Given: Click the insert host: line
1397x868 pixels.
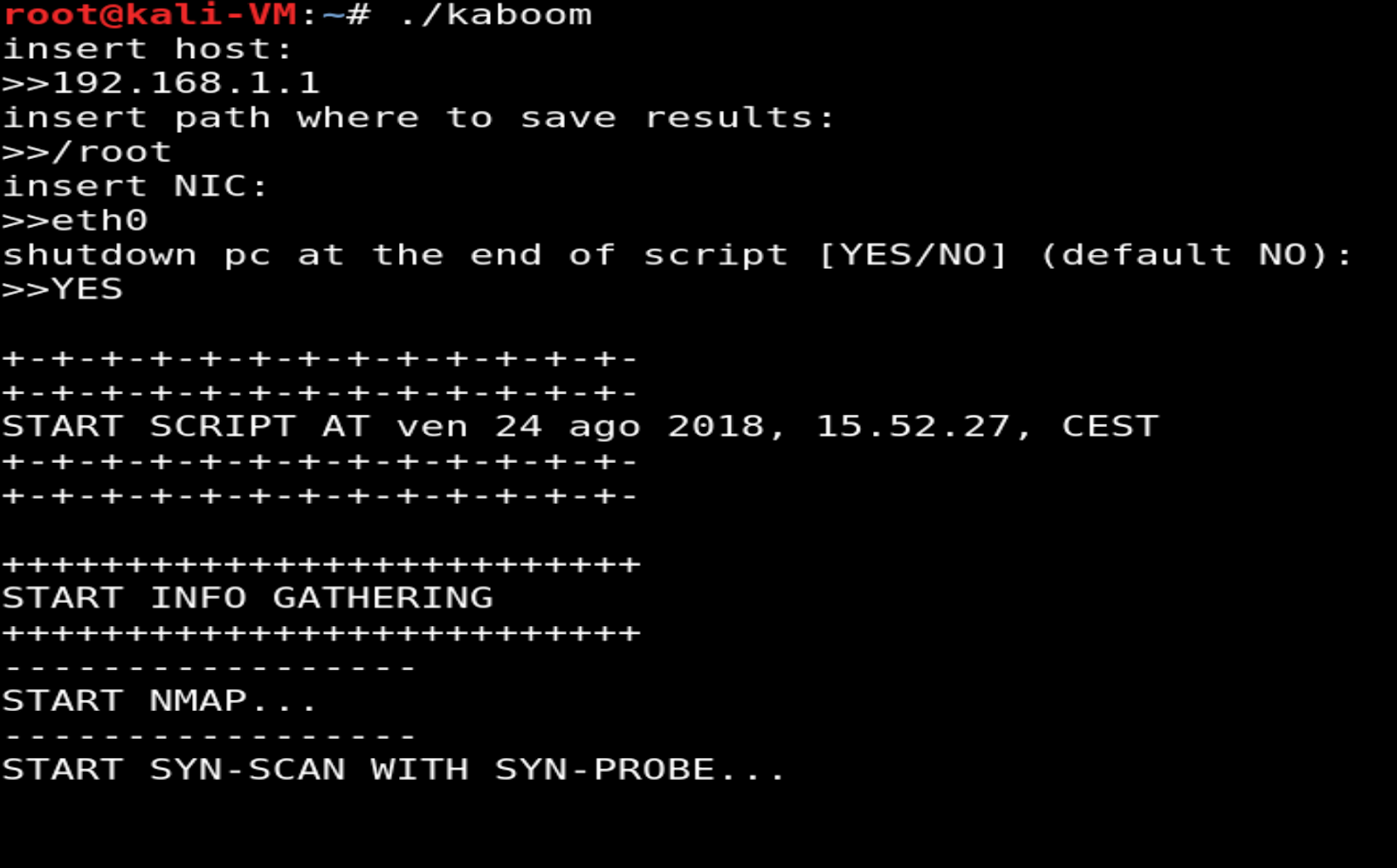Looking at the screenshot, I should coord(147,49).
